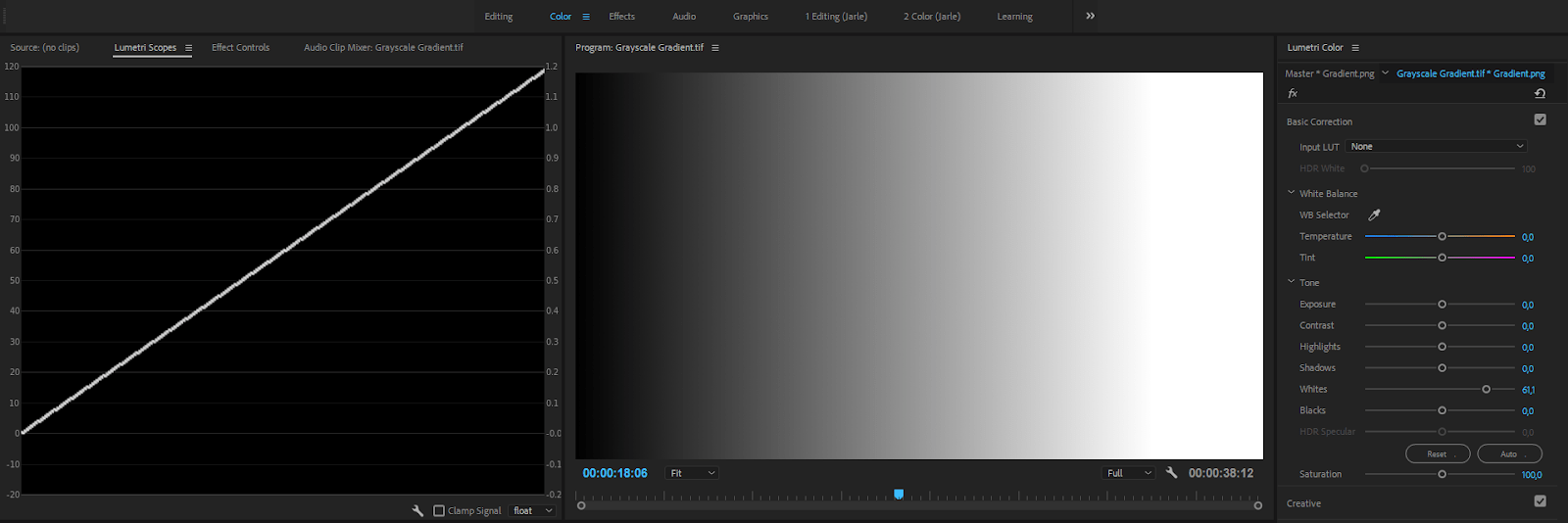The width and height of the screenshot is (1568, 523).
Task: Open the float bit-depth dropdown
Action: (533, 511)
